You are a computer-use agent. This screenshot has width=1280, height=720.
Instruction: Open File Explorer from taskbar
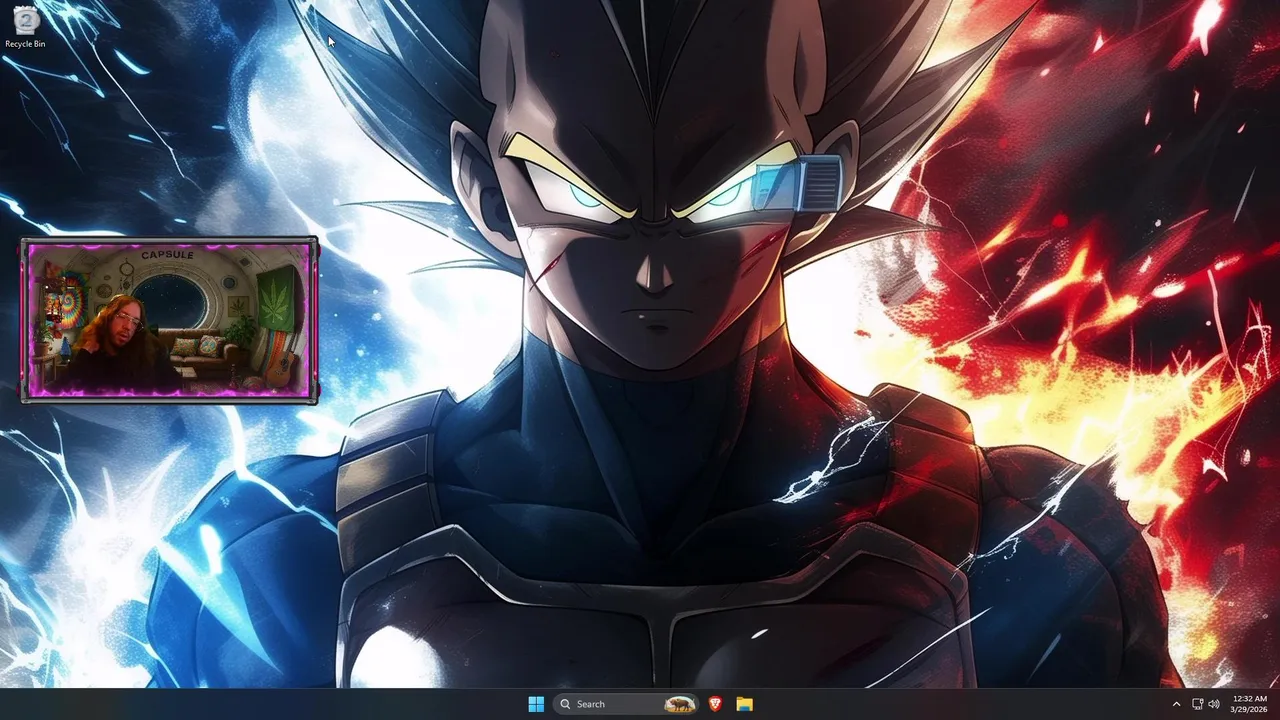click(x=744, y=704)
